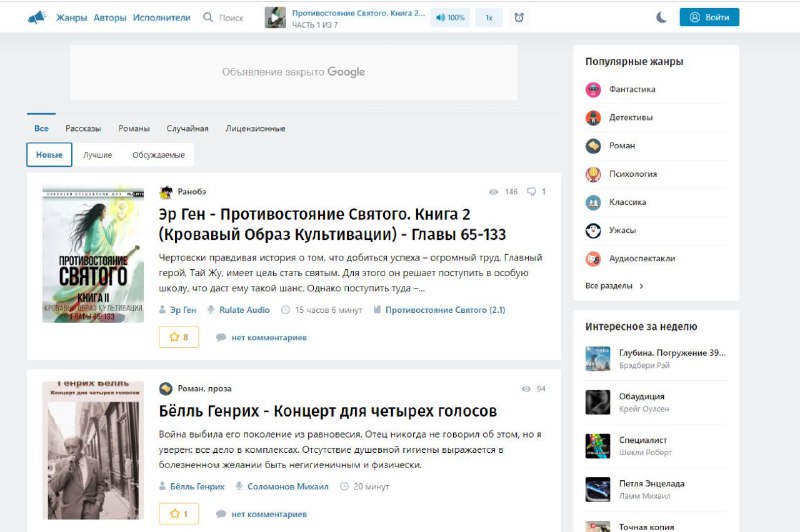Click the search field
800x532 pixels.
coord(230,17)
